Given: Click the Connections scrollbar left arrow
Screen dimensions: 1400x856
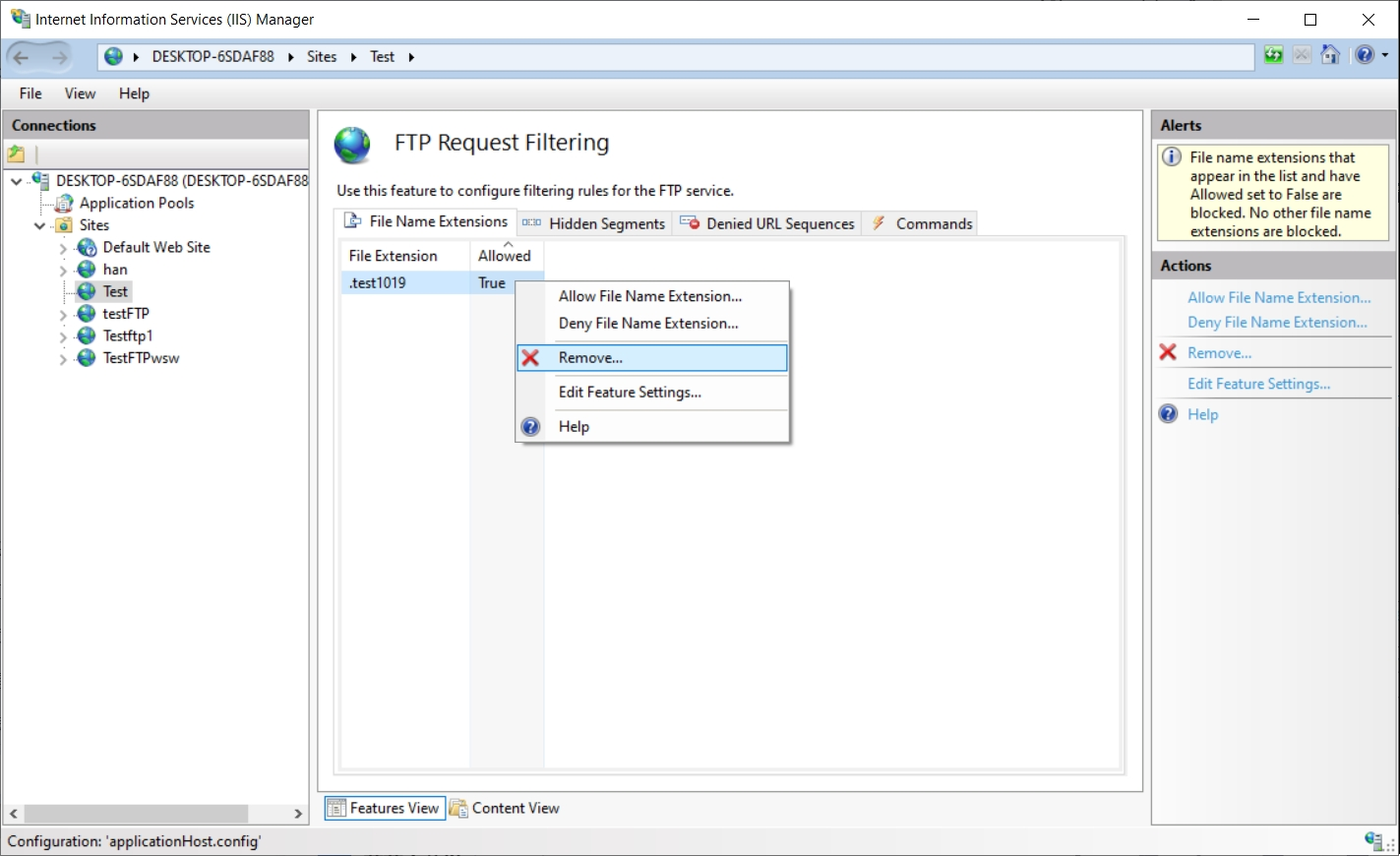Looking at the screenshot, I should coord(14,814).
